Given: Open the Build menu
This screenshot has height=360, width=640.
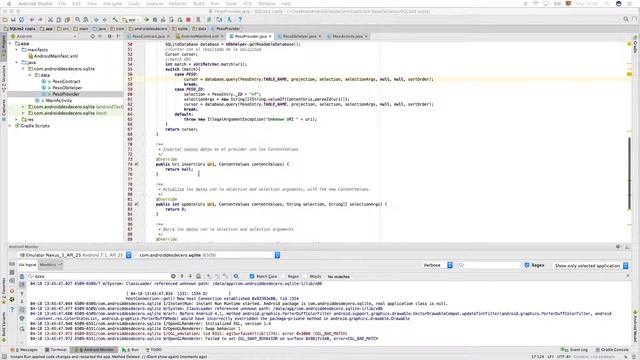Looking at the screenshot, I should (199, 4).
